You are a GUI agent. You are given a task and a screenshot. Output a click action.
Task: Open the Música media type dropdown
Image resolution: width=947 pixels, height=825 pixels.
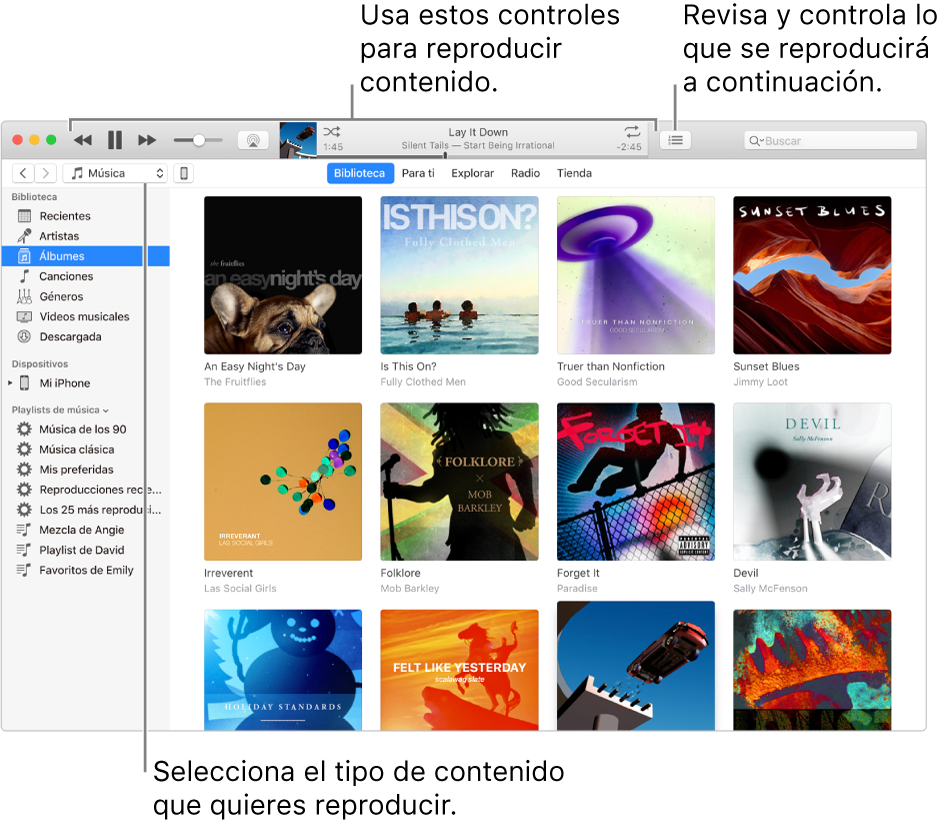tap(115, 173)
